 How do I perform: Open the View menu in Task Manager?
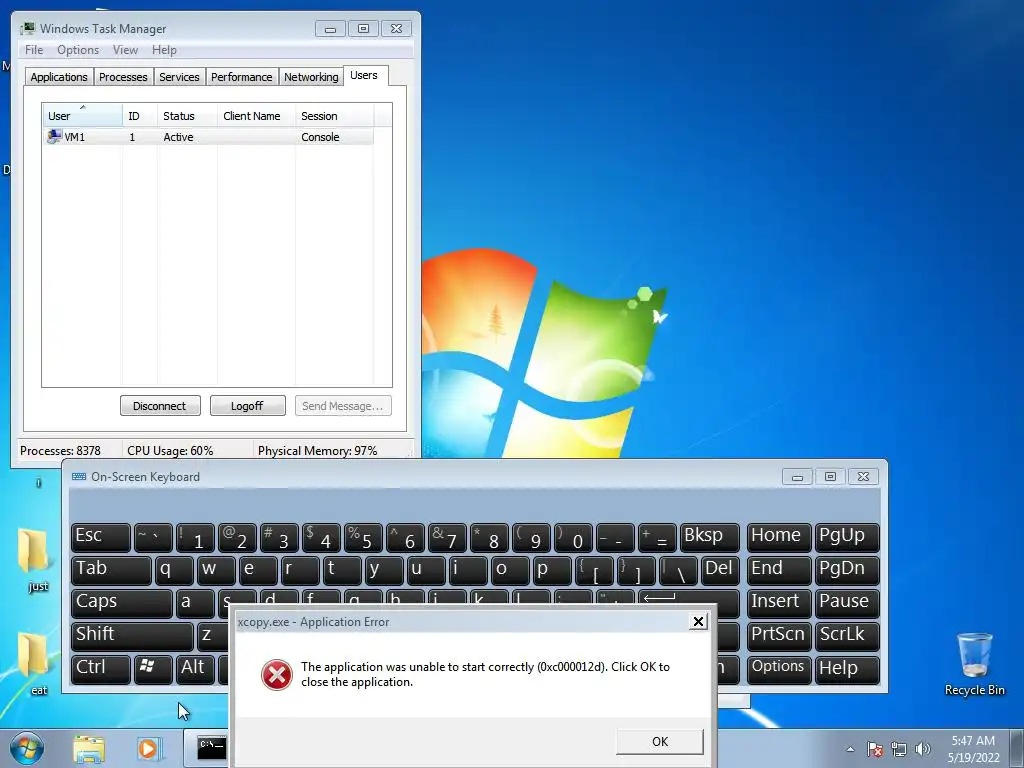coord(125,50)
